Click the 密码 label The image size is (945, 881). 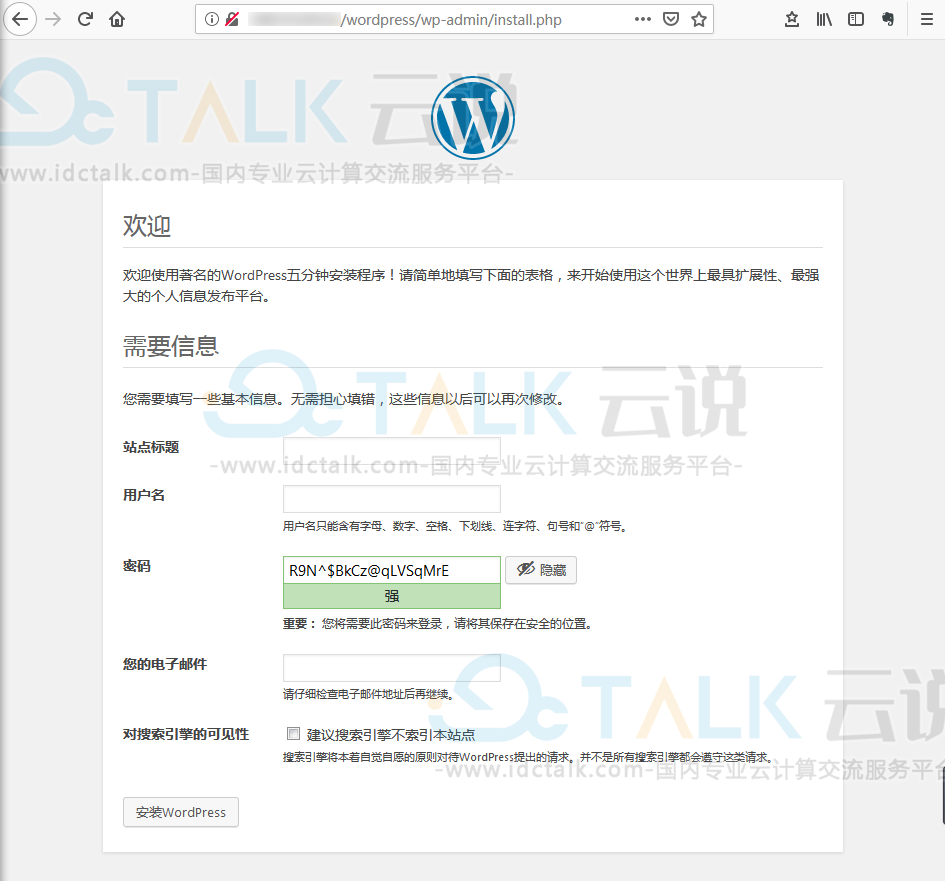(x=137, y=566)
